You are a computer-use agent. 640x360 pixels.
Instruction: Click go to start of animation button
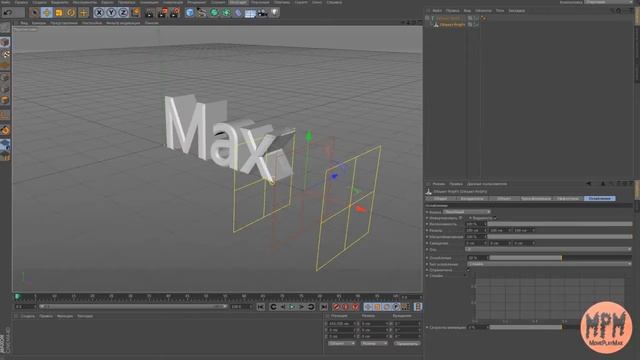260,307
